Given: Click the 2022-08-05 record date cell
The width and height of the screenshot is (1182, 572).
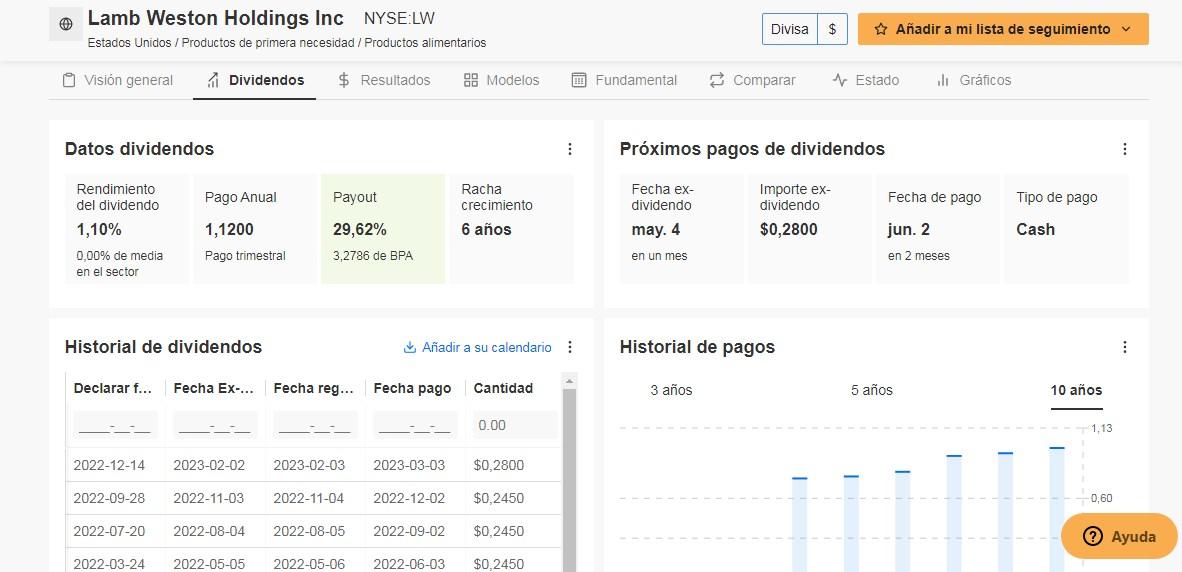Looking at the screenshot, I should 309,532.
